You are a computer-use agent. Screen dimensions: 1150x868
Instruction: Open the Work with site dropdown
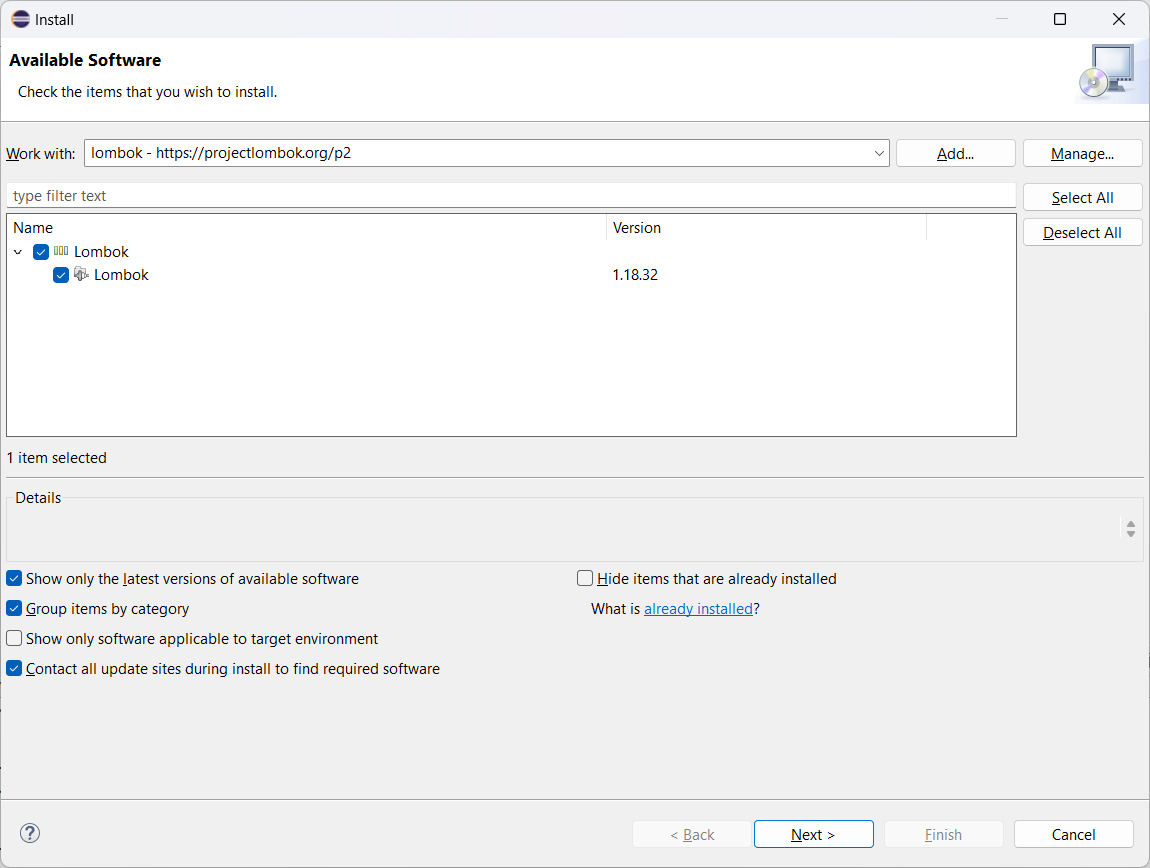(879, 153)
